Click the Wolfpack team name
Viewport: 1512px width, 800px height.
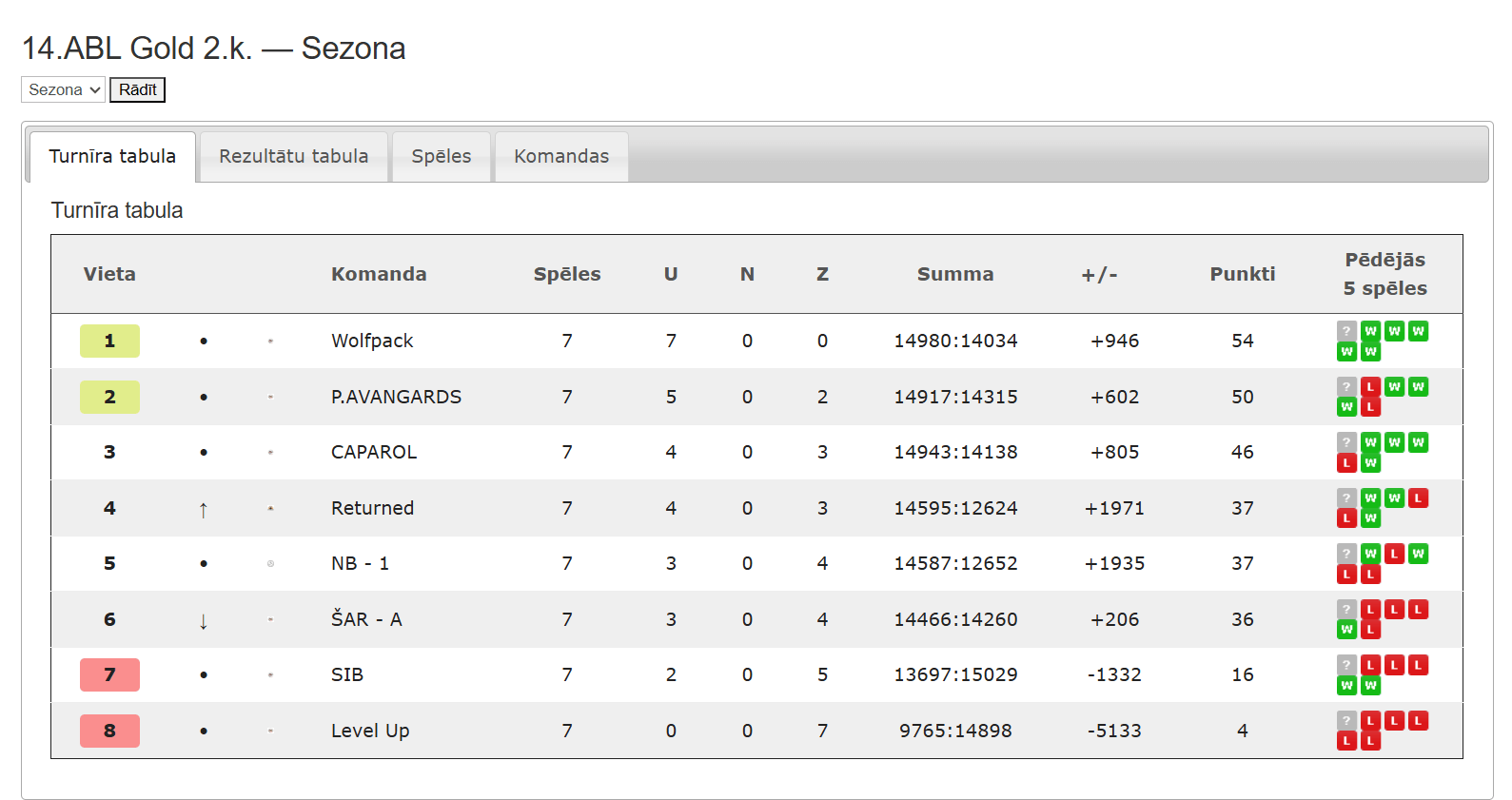(x=372, y=341)
